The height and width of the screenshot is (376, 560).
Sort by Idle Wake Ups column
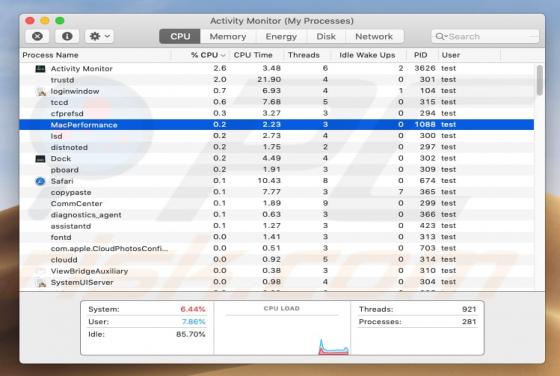(x=368, y=55)
